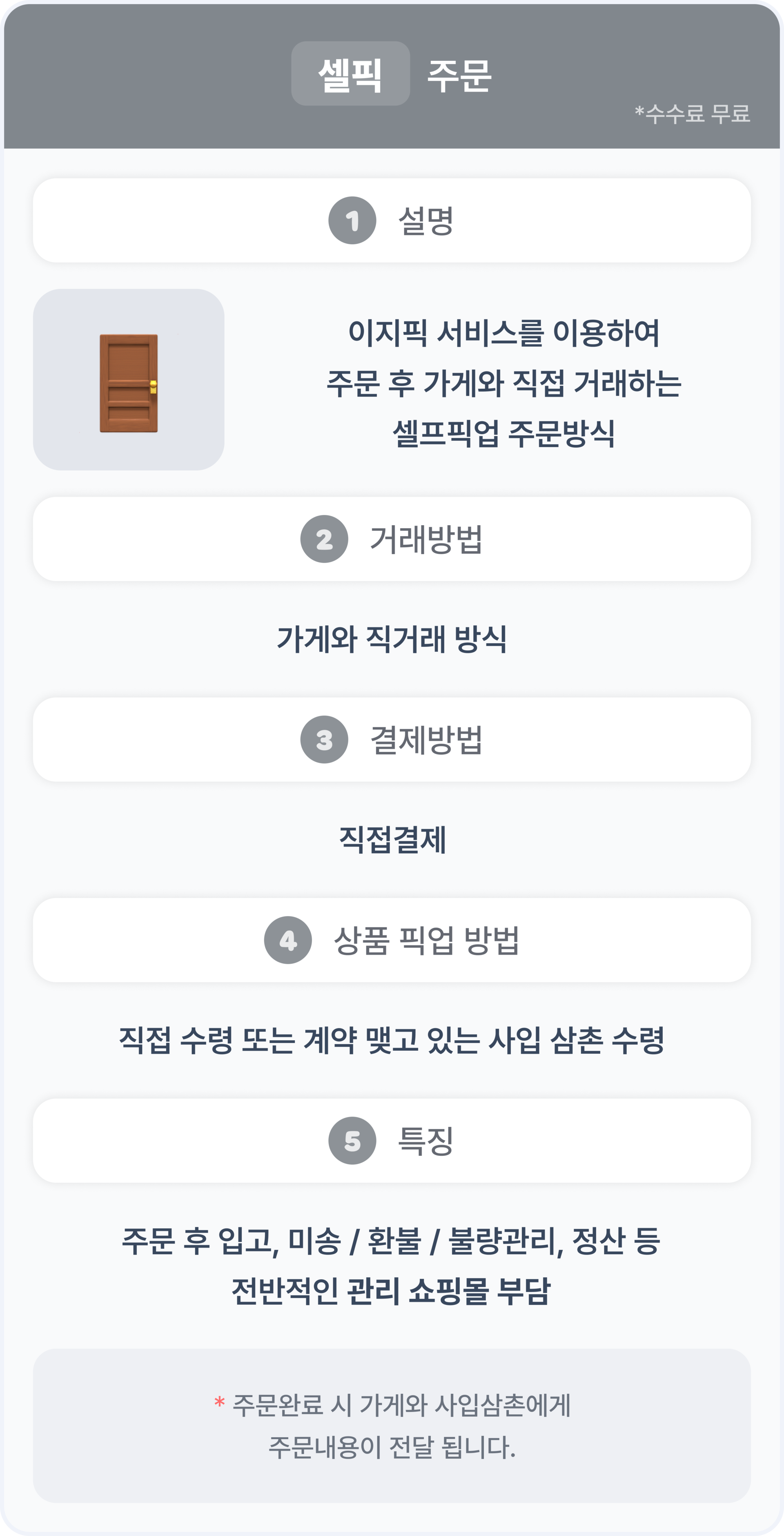Switch to the 주문 header tab
The width and height of the screenshot is (784, 1536).
coord(459,75)
